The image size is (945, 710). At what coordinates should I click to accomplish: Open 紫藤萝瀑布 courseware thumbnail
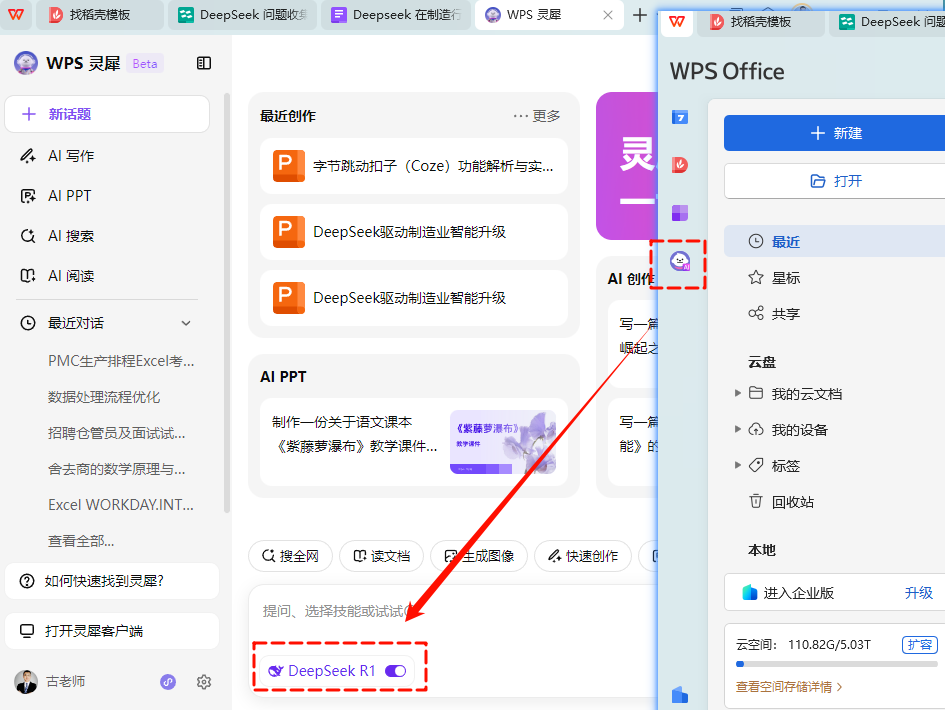click(x=503, y=442)
